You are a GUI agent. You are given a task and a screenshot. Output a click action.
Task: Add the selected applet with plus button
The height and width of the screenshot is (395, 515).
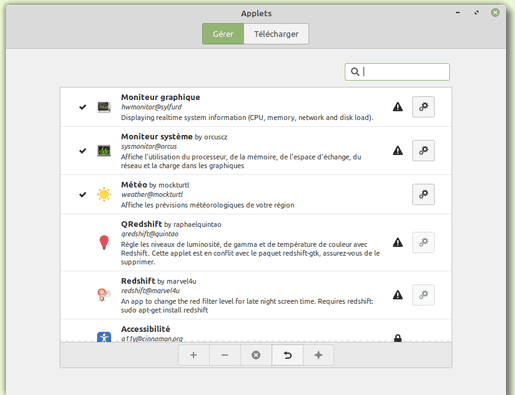pyautogui.click(x=193, y=355)
